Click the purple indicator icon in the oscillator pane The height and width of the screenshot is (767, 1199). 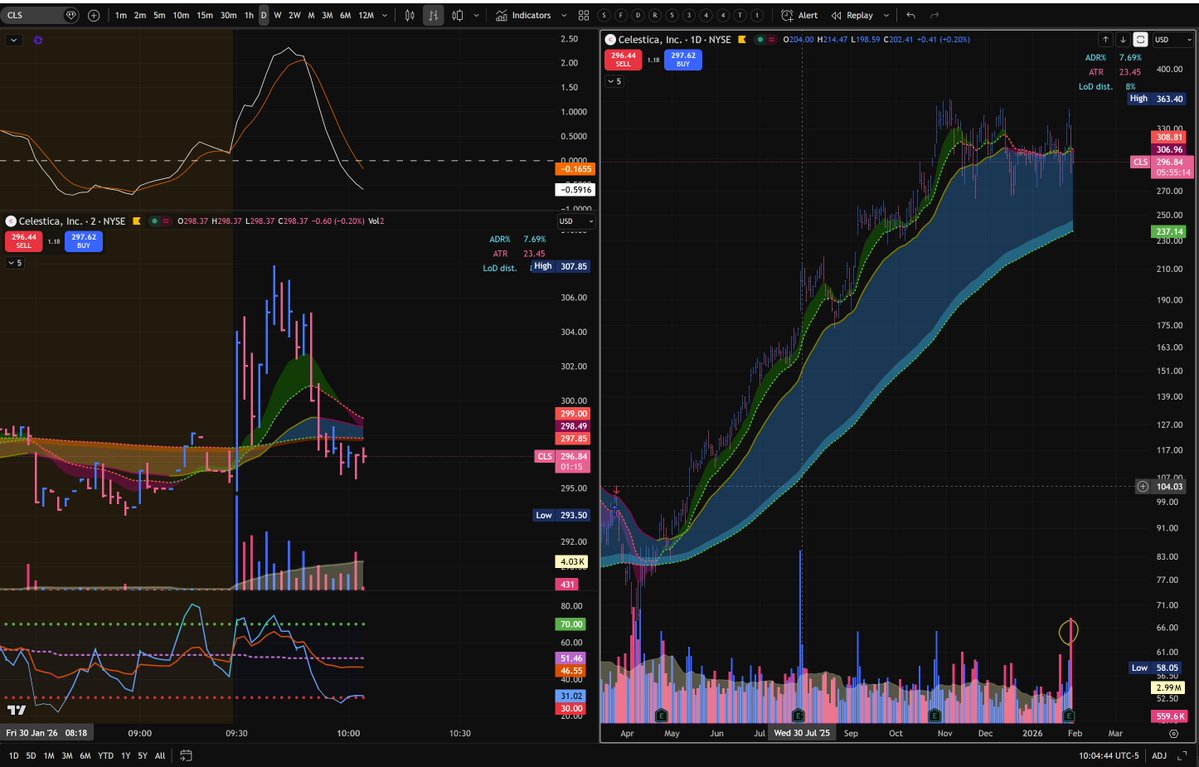38,40
